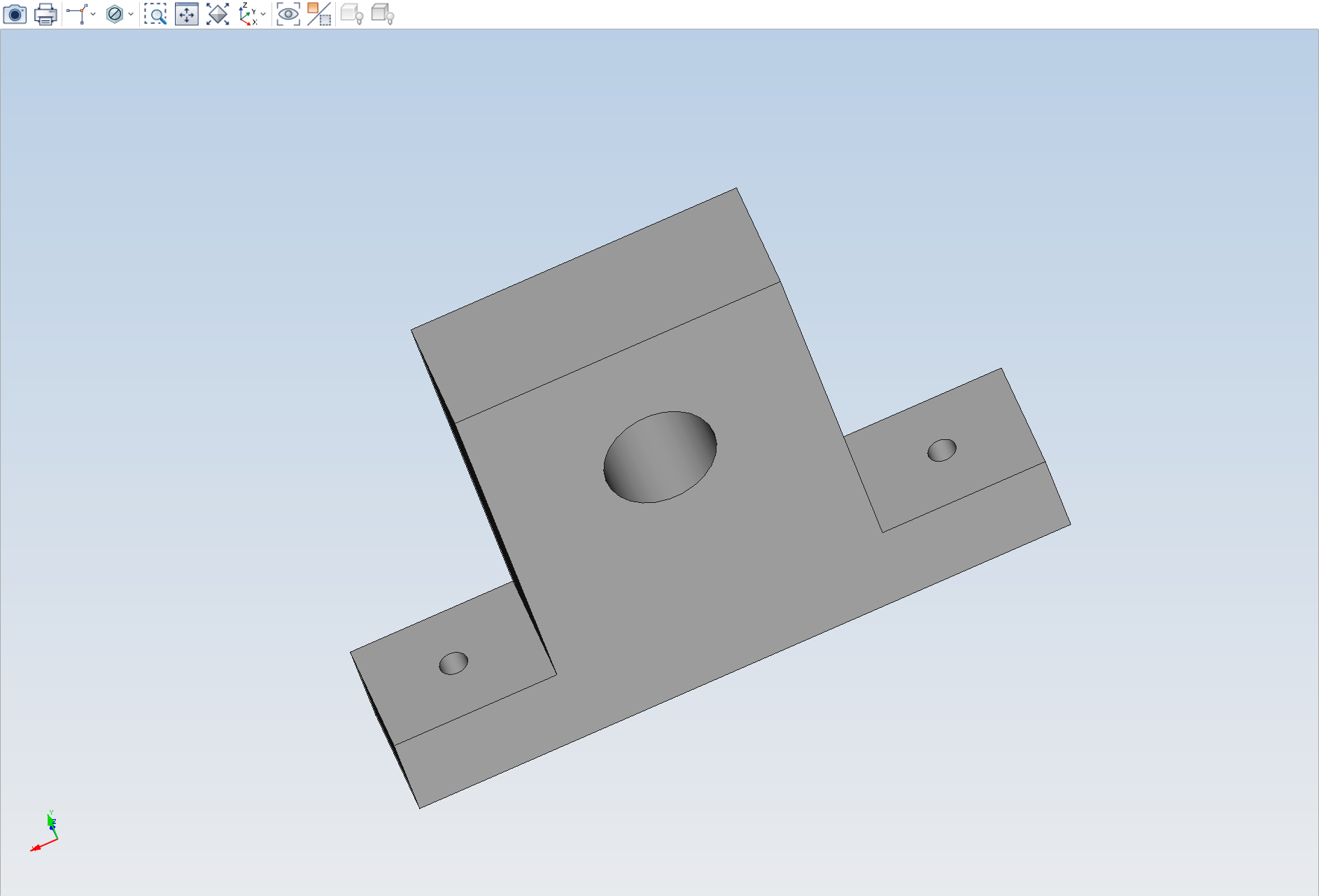This screenshot has height=896, width=1319.
Task: Click the second cube lighting icon
Action: [x=383, y=14]
